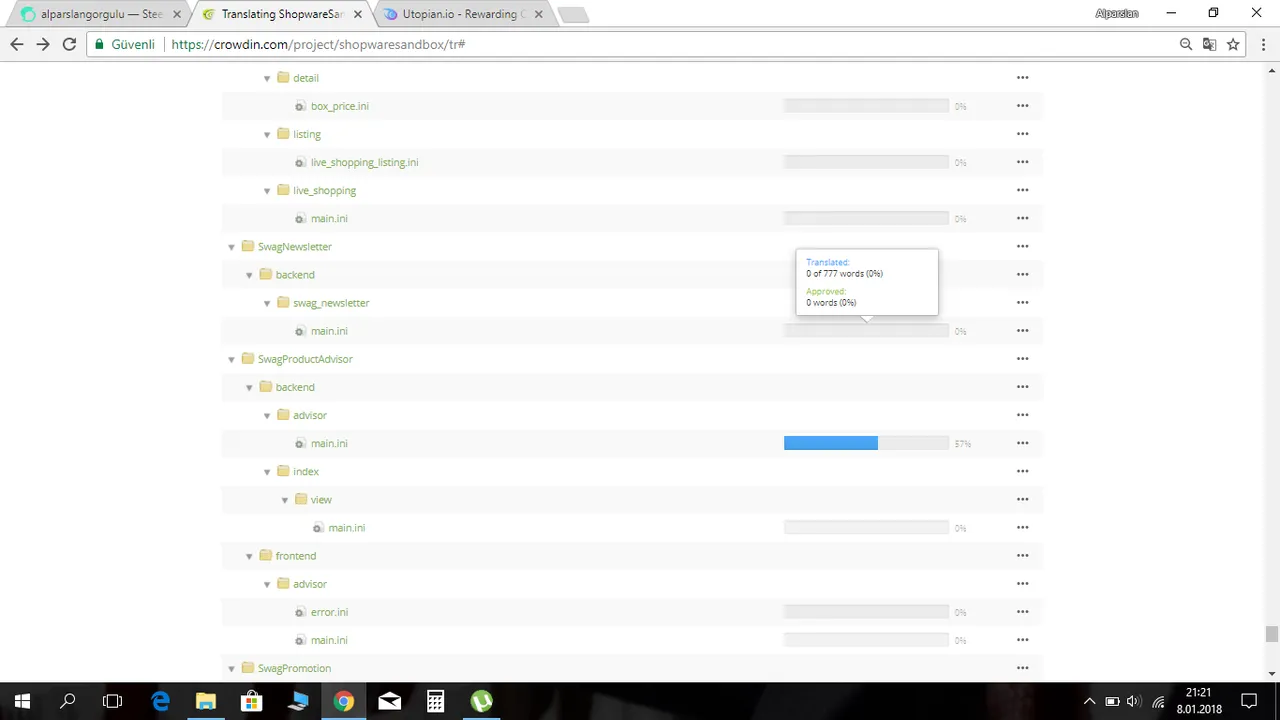The height and width of the screenshot is (720, 1280).
Task: Open options dots for error.ini row
Action: [x=1022, y=612]
